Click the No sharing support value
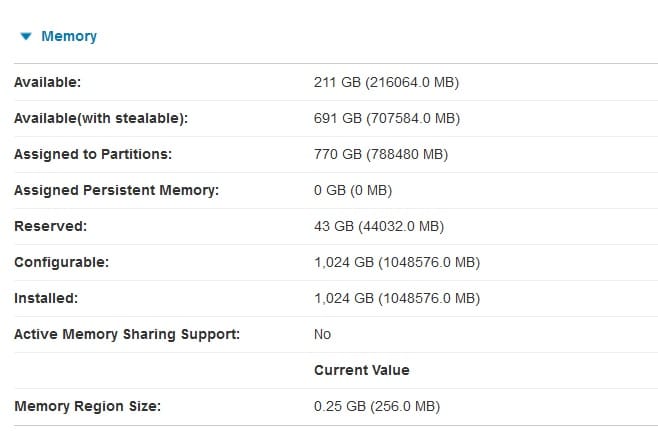The width and height of the screenshot is (658, 438). pos(322,334)
